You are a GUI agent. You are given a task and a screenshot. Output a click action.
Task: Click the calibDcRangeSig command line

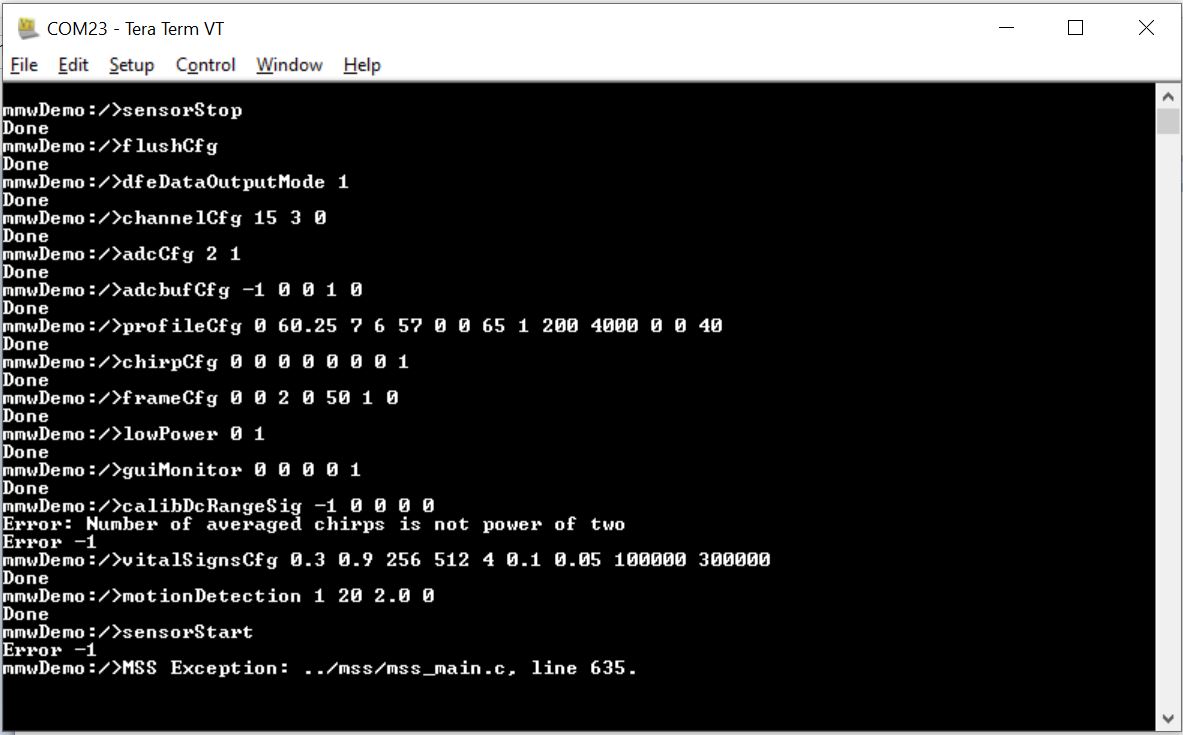tap(219, 506)
